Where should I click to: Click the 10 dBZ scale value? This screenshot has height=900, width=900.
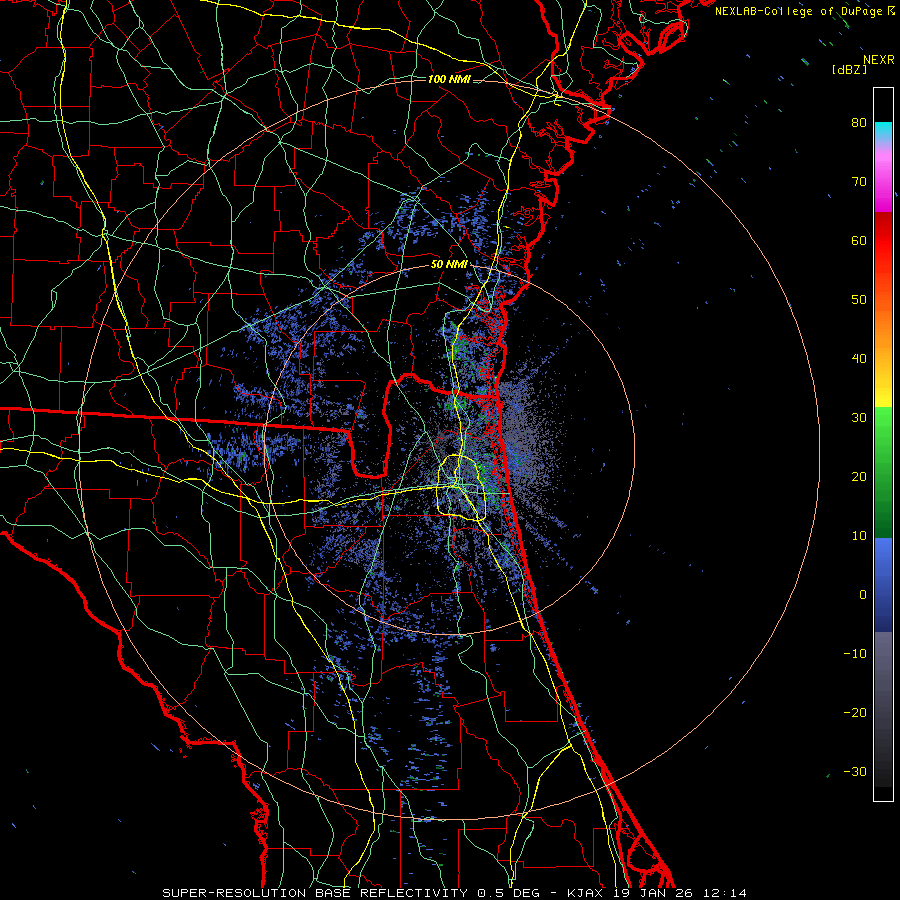click(859, 536)
